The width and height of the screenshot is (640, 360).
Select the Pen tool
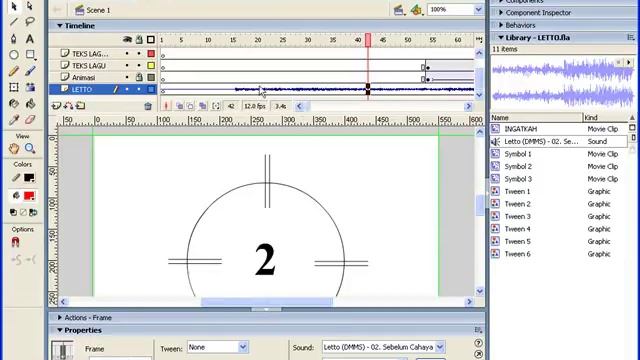[x=14, y=39]
